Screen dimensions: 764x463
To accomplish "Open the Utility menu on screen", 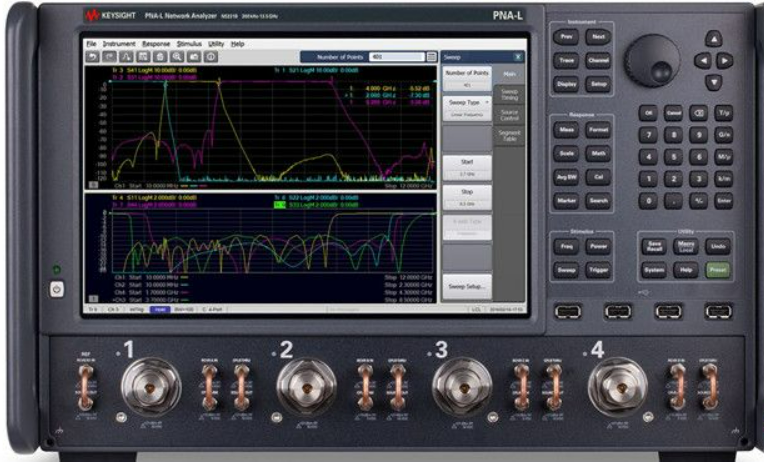I will [216, 44].
